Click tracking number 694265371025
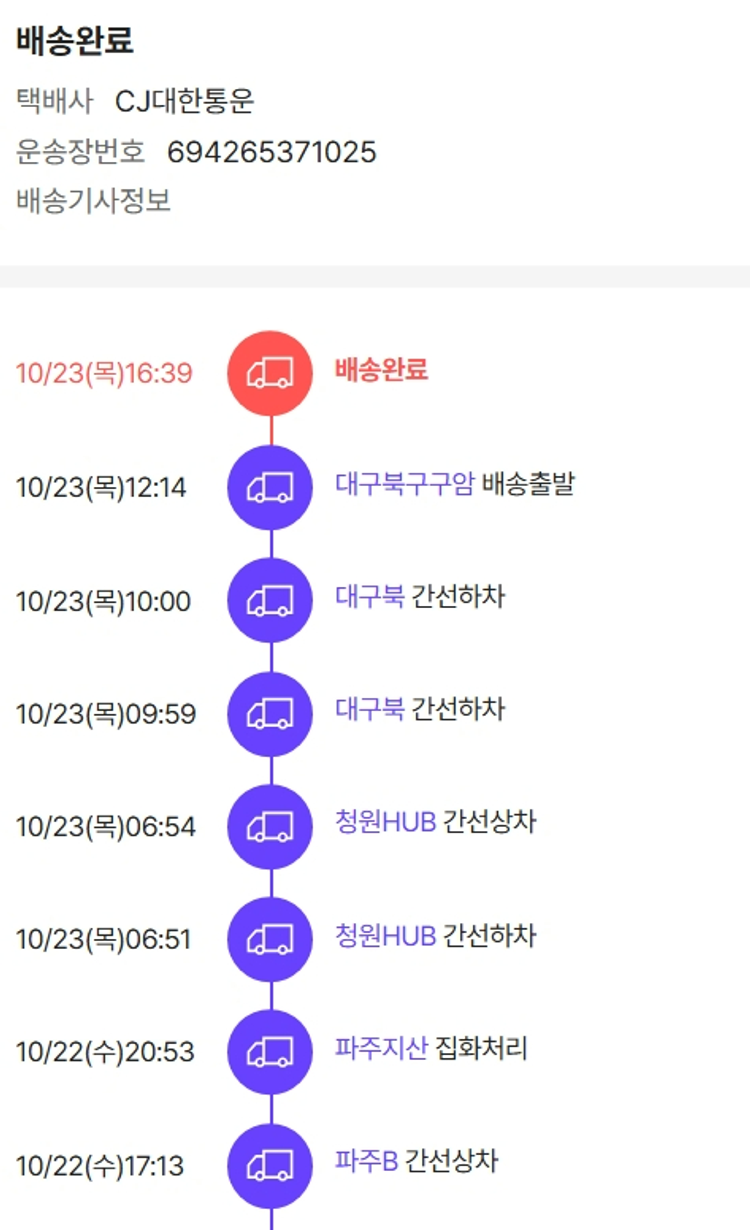Image resolution: width=750 pixels, height=1230 pixels. pyautogui.click(x=271, y=152)
